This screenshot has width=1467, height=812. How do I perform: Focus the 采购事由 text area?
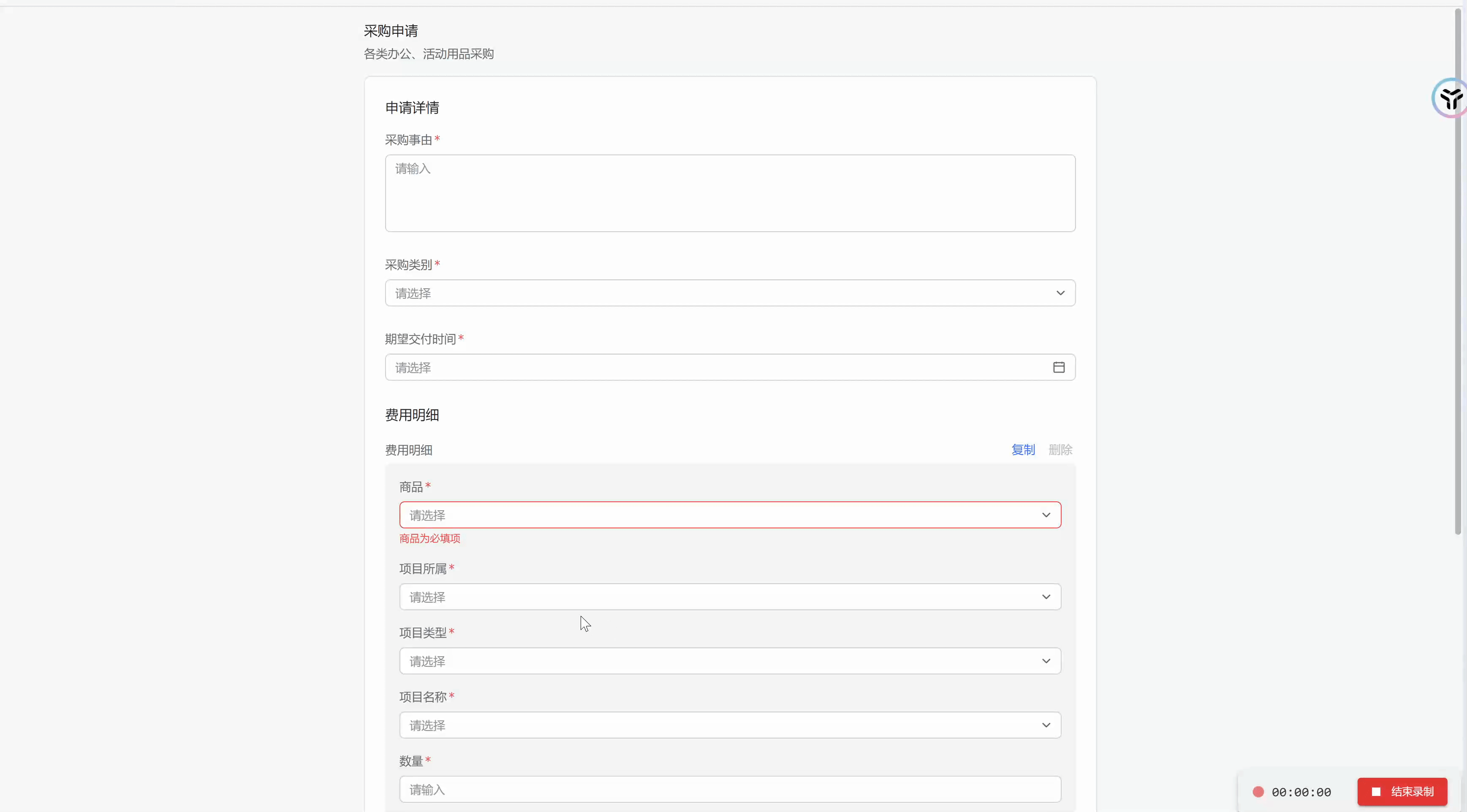(730, 193)
